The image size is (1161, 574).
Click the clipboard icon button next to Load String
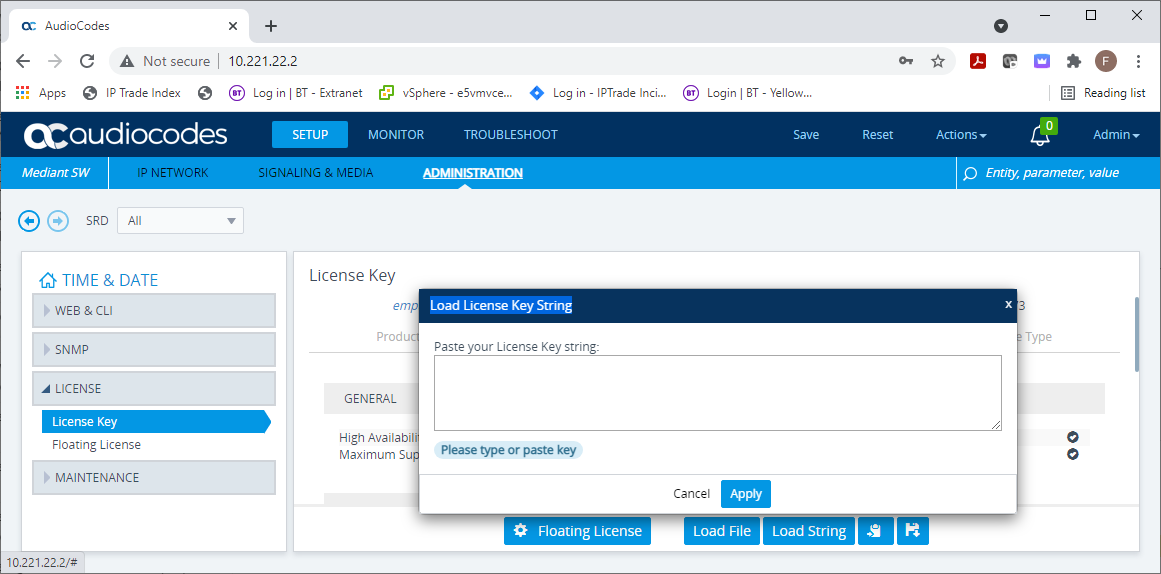875,530
